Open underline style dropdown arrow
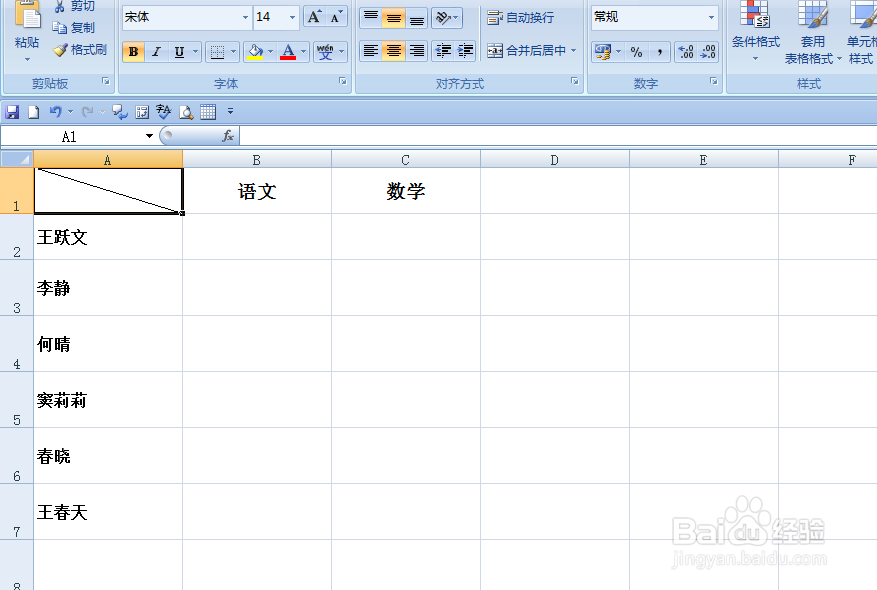 click(196, 52)
